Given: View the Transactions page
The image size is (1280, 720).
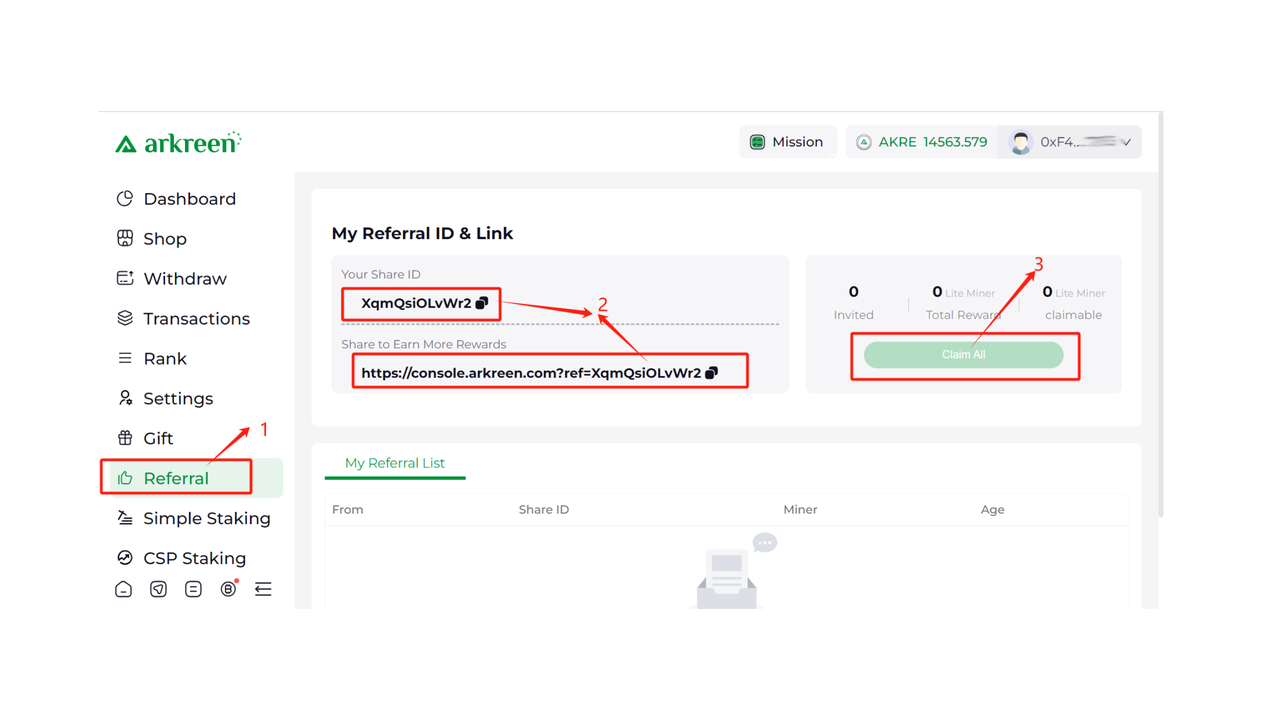Looking at the screenshot, I should [x=196, y=319].
